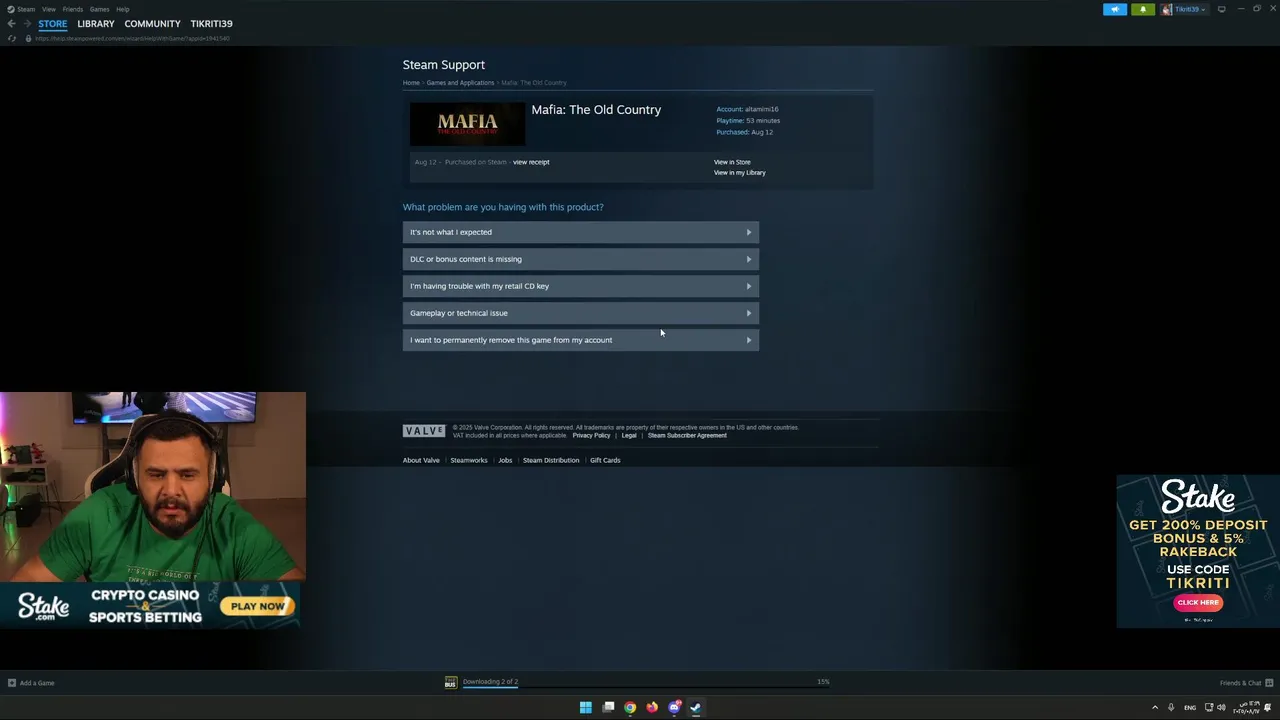Open the Help menu

(122, 9)
